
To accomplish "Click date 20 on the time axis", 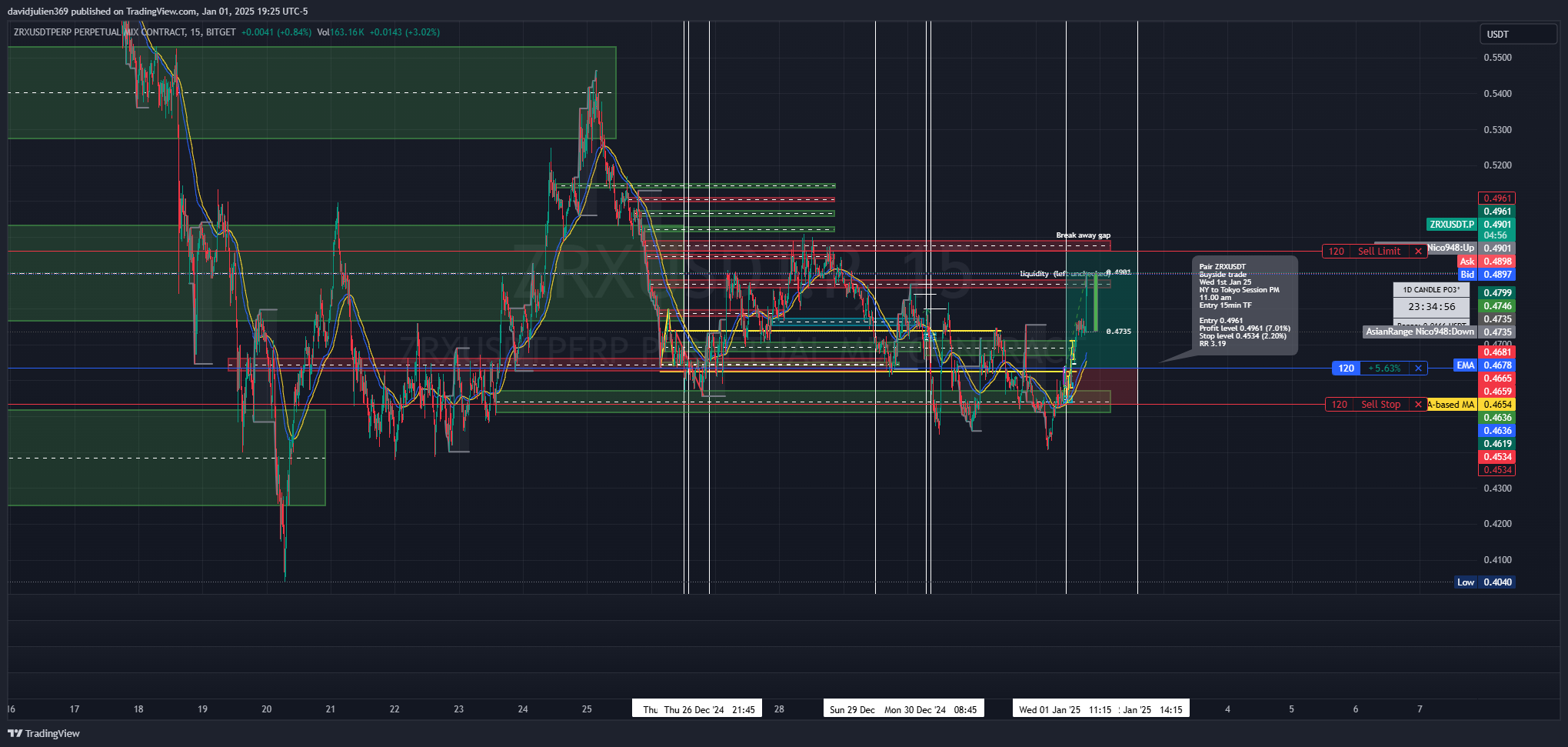I will click(x=266, y=709).
